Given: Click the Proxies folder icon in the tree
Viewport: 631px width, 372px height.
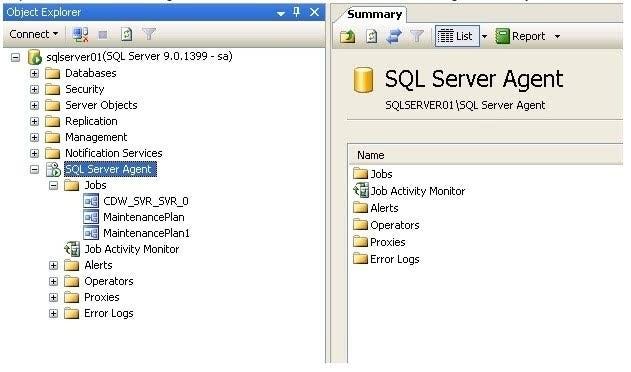Looking at the screenshot, I should coord(72,298).
